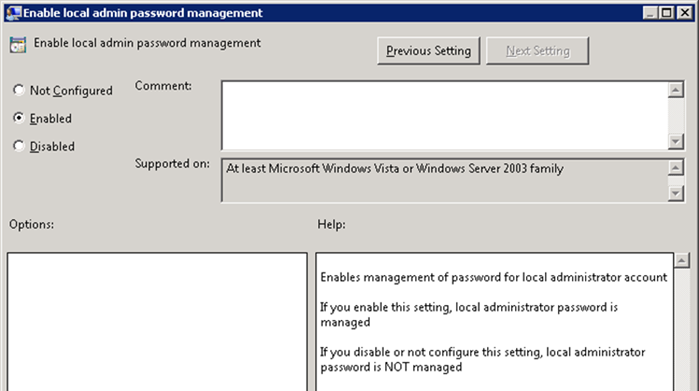The image size is (699, 391).
Task: Click Help pane scroll up arrow
Action: coord(682,260)
